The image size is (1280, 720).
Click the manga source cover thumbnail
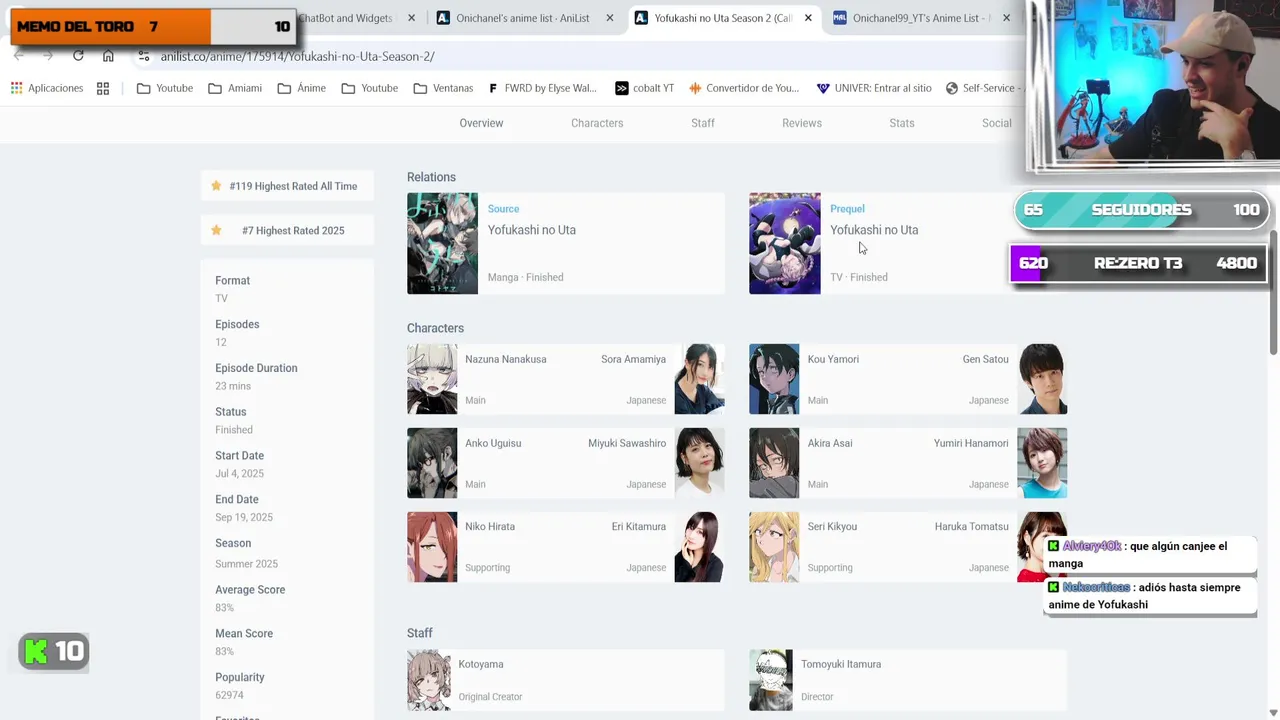pos(442,243)
